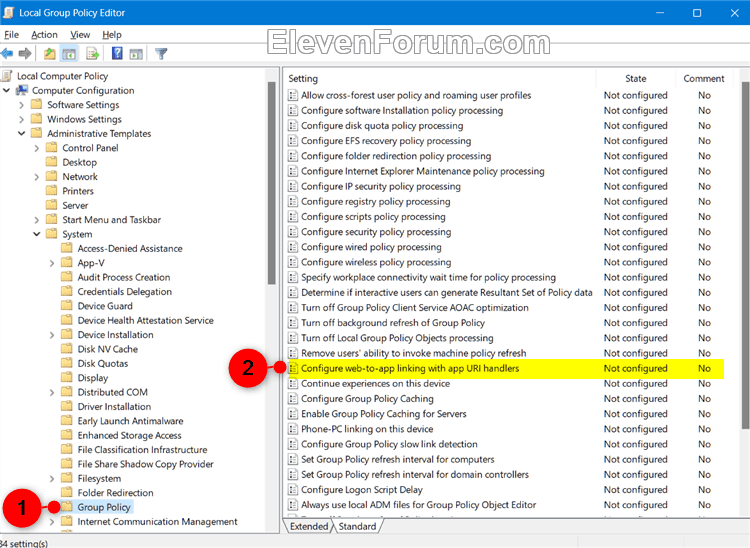
Task: Click the Display folder icon
Action: click(67, 377)
